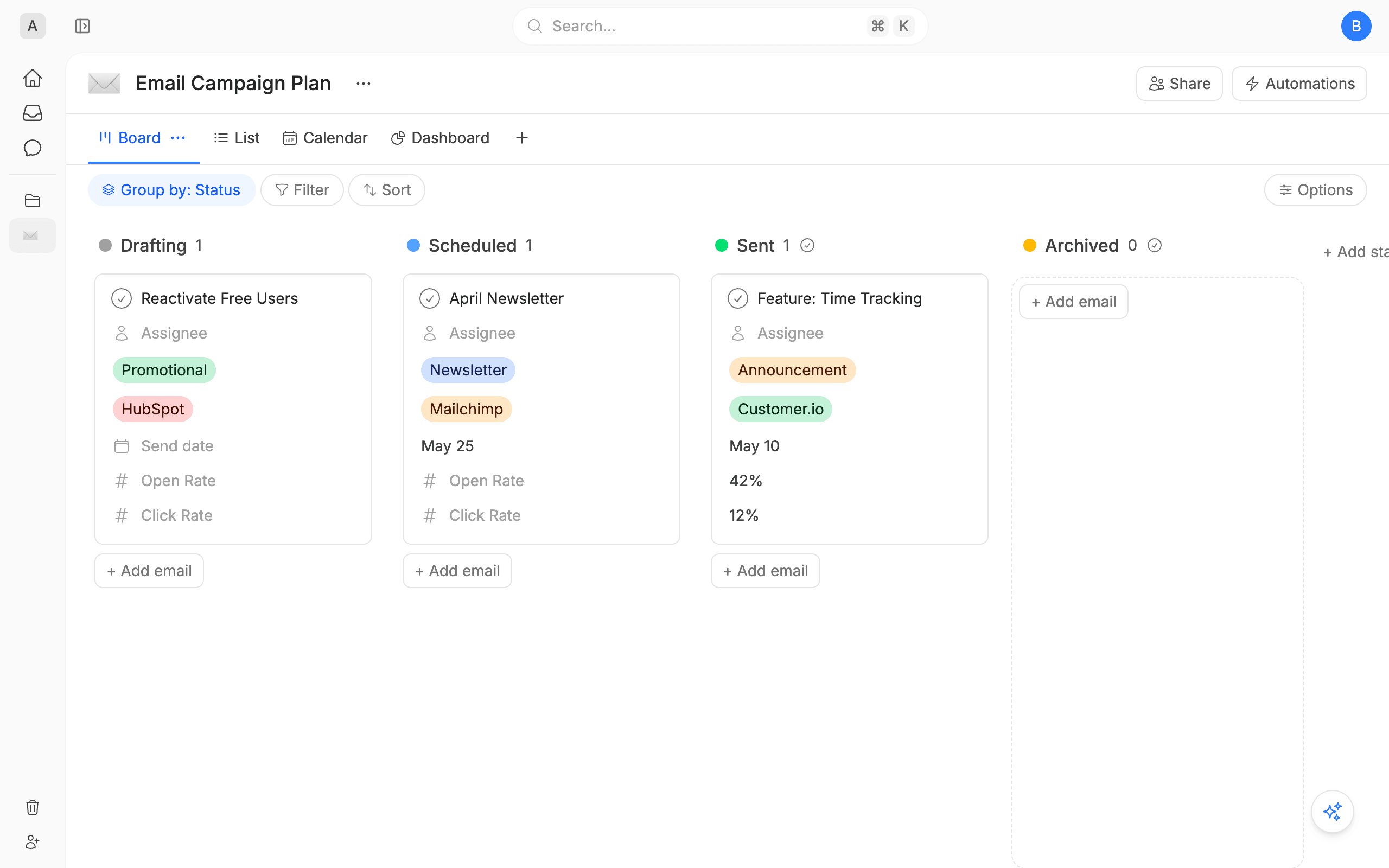Click the Open Rate hash icon on April Newsletter
The width and height of the screenshot is (1389, 868).
point(430,481)
